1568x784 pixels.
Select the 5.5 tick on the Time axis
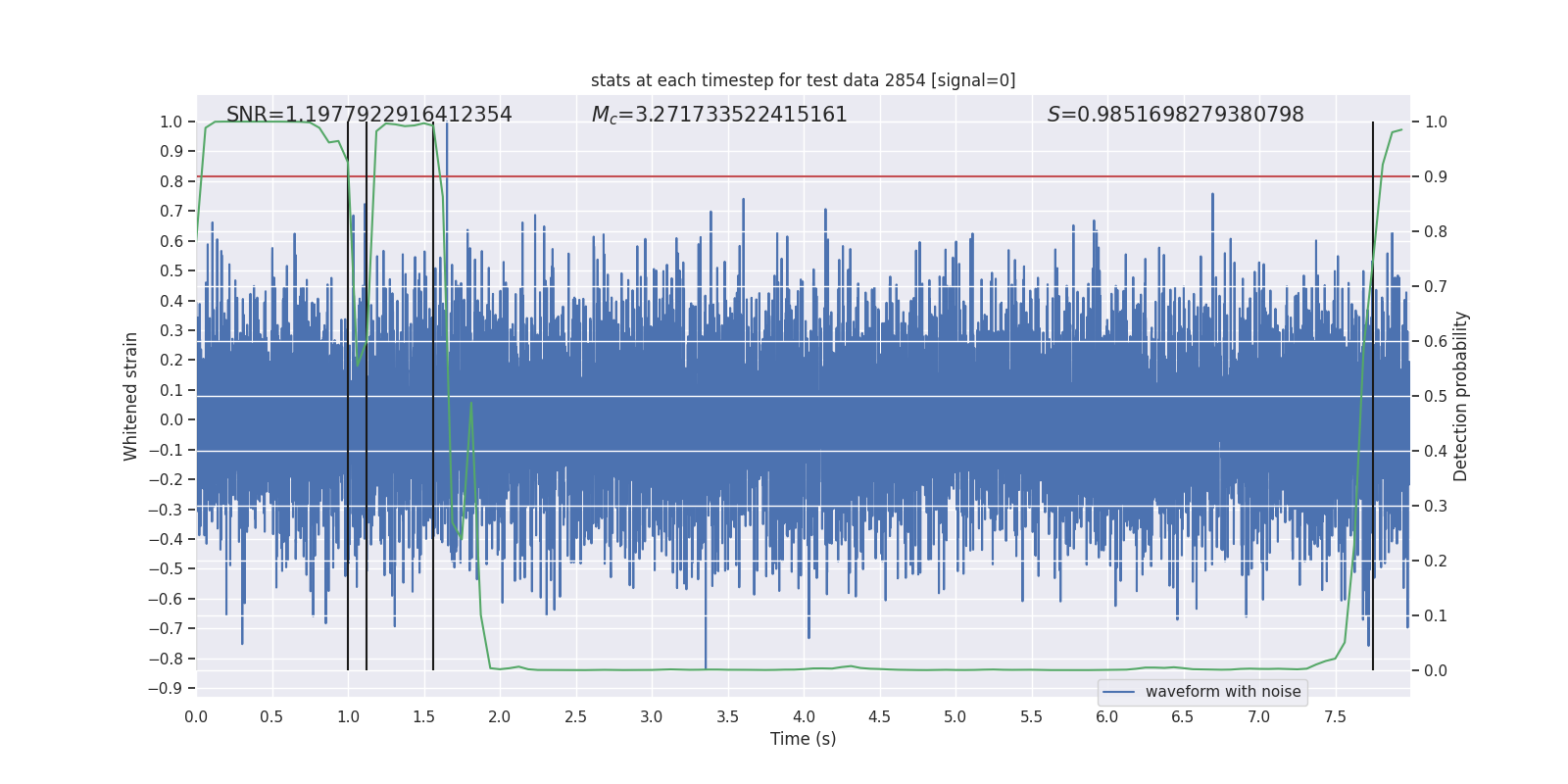[1031, 716]
